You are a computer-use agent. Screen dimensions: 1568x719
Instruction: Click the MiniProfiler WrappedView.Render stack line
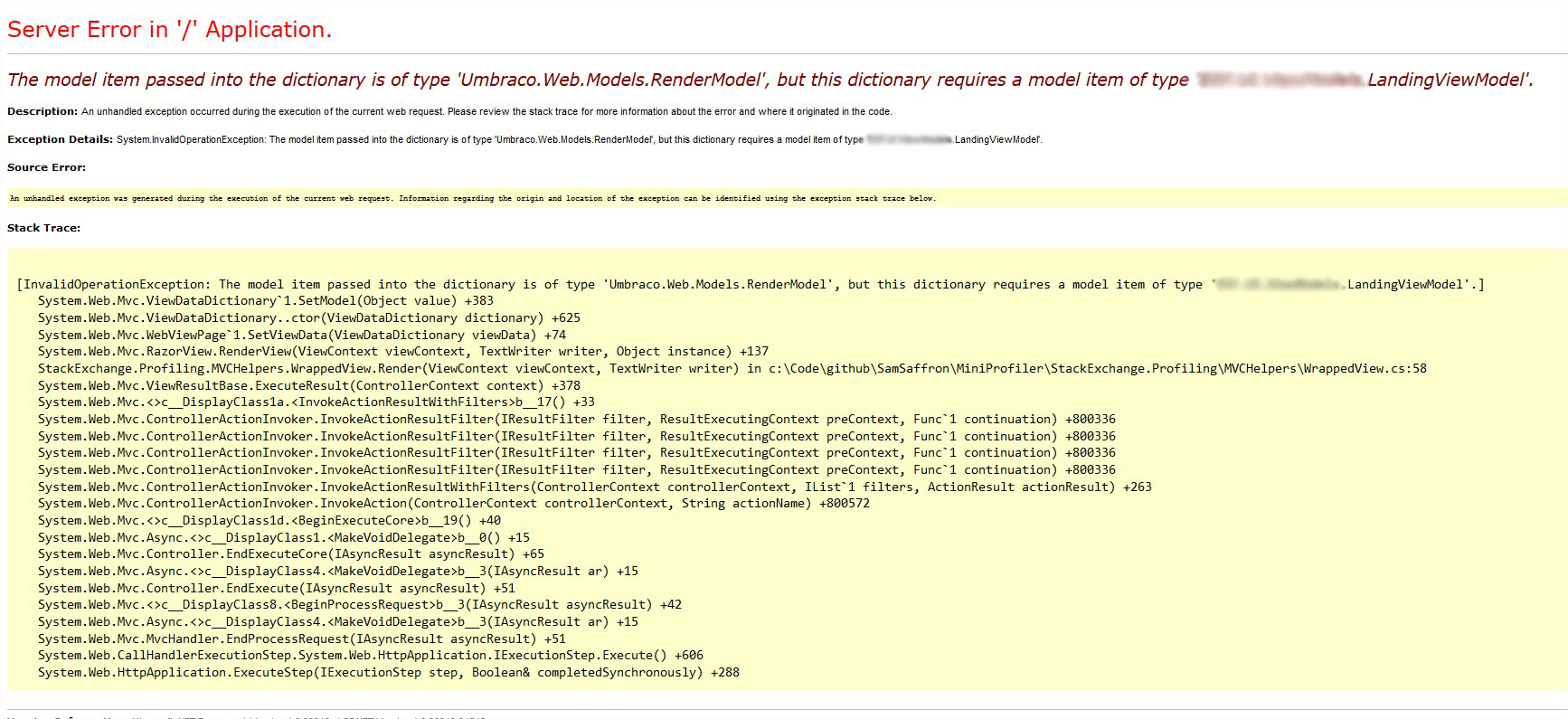pyautogui.click(x=731, y=368)
